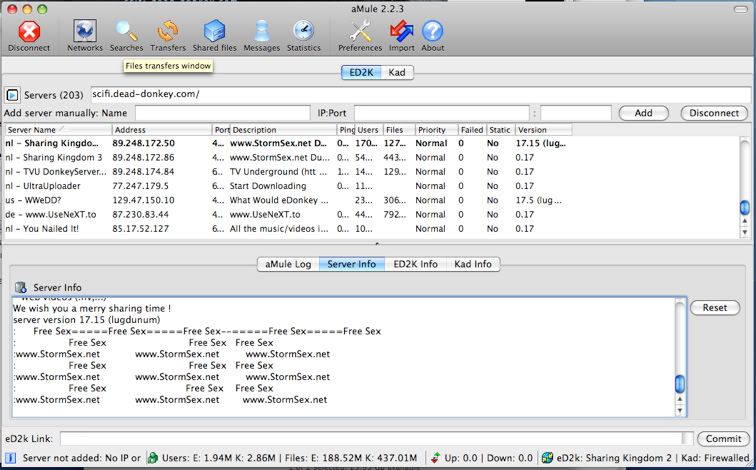Click the up/down speed arrows icon
The height and width of the screenshot is (470, 756).
pyautogui.click(x=435, y=458)
